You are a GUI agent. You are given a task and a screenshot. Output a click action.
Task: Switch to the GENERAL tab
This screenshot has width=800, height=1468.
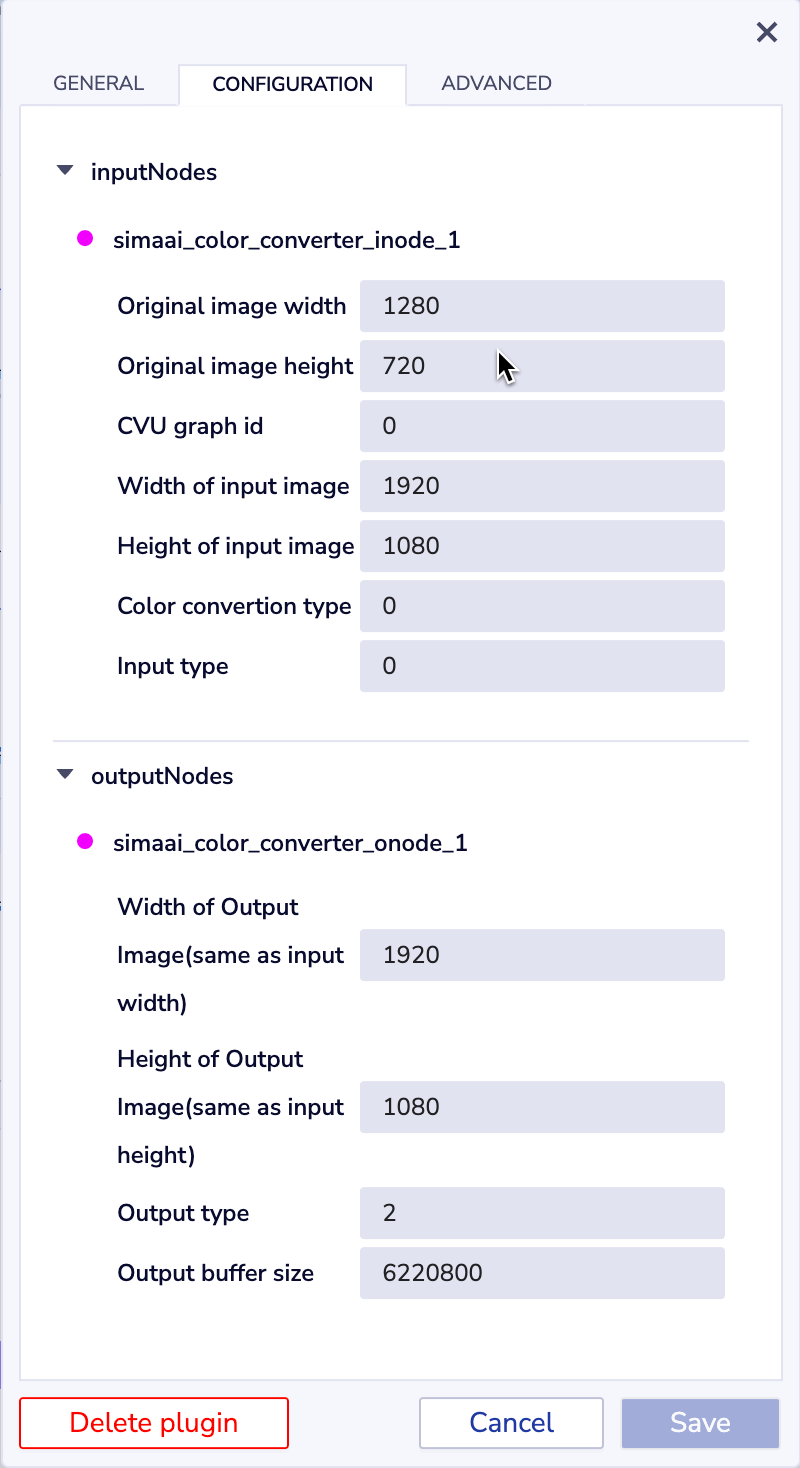pyautogui.click(x=99, y=84)
